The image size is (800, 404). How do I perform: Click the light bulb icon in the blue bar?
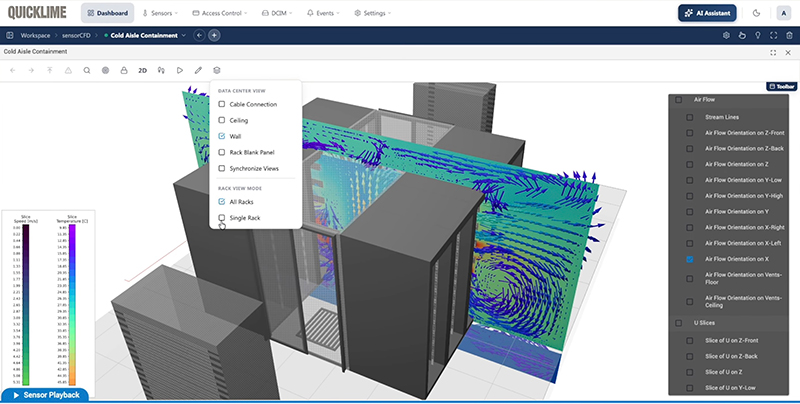[x=758, y=35]
